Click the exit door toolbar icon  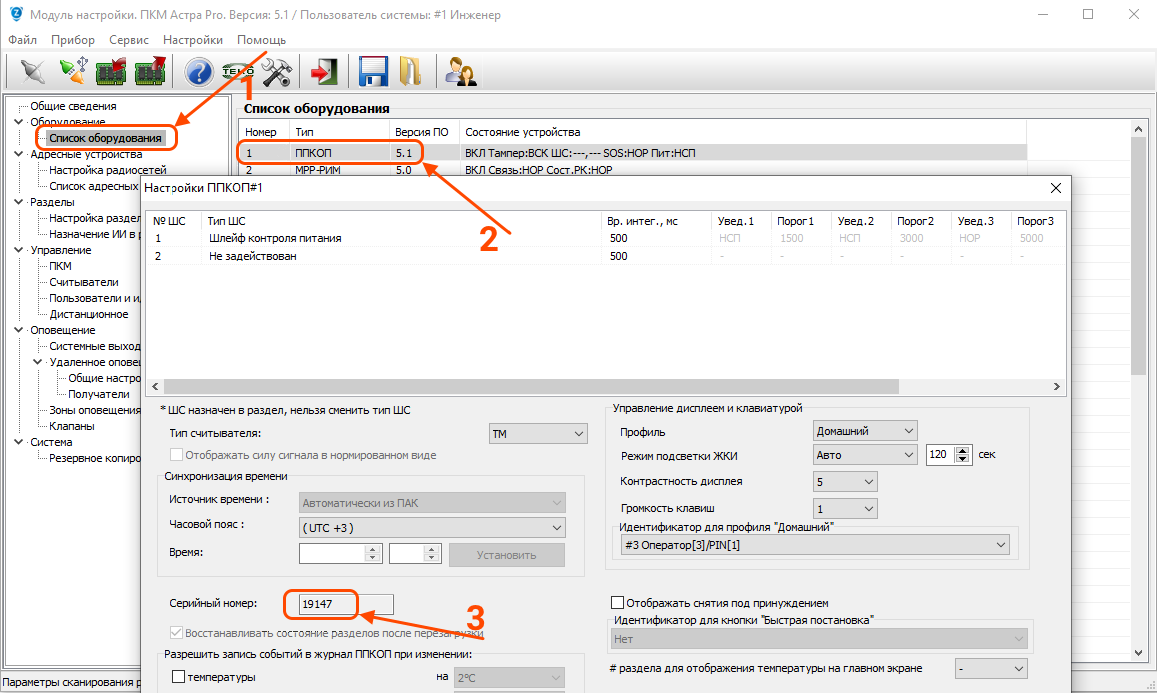tap(324, 72)
